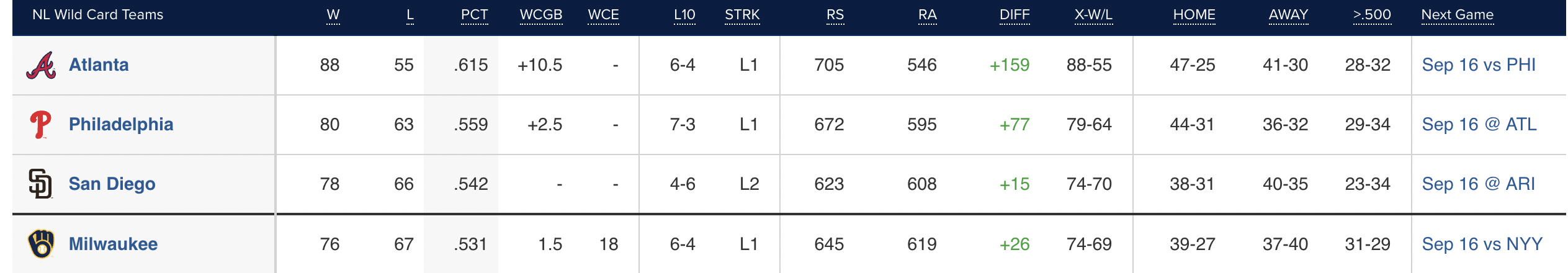Open the Milwaukee team name link
The image size is (1568, 273).
pos(113,244)
